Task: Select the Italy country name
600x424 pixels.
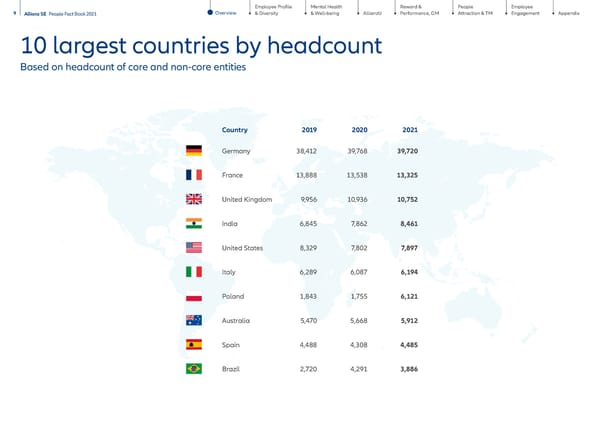Action: 228,272
